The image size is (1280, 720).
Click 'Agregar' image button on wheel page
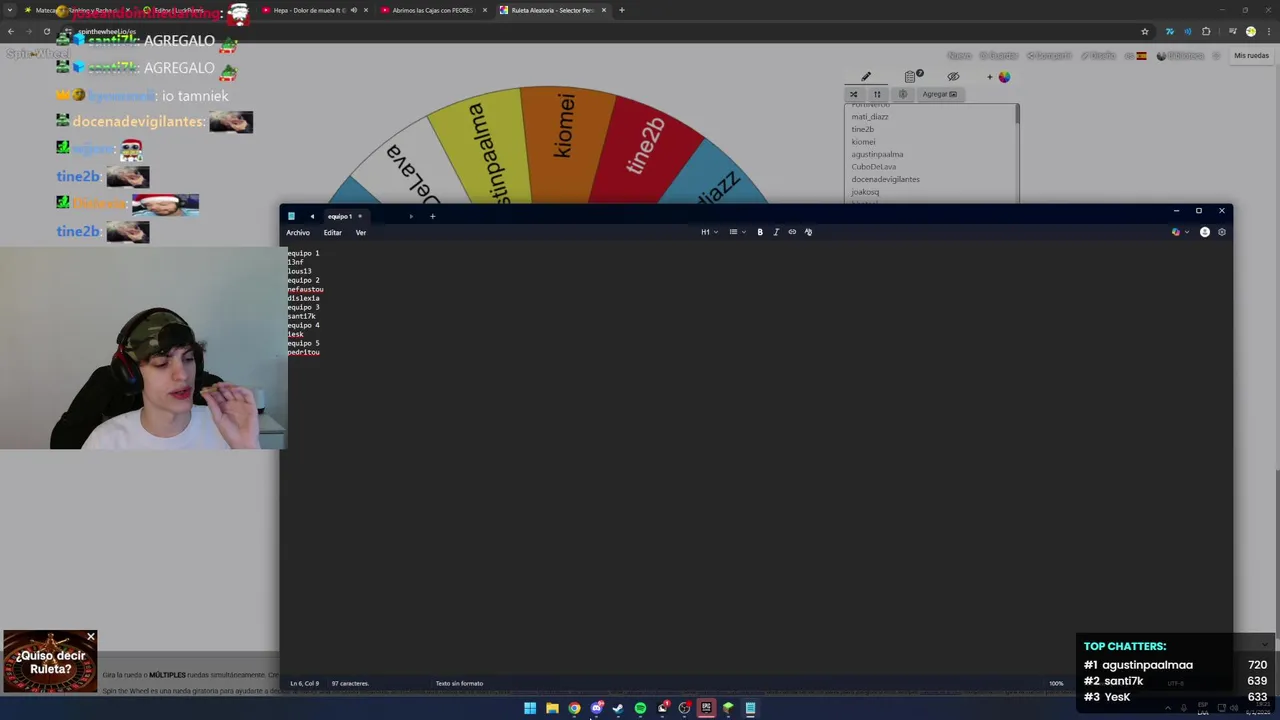click(x=939, y=94)
